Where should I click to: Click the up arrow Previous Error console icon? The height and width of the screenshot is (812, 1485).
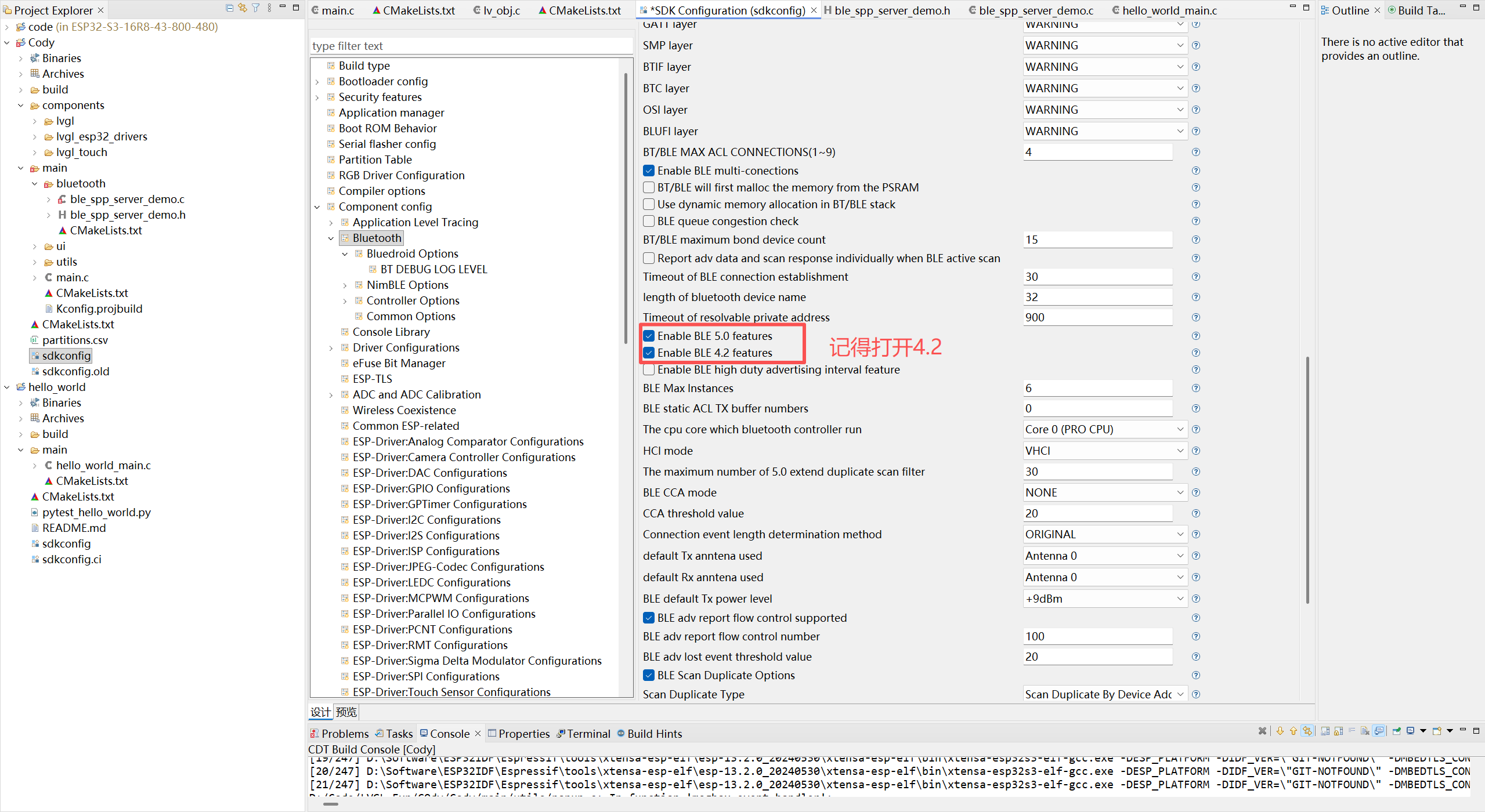tap(1293, 731)
